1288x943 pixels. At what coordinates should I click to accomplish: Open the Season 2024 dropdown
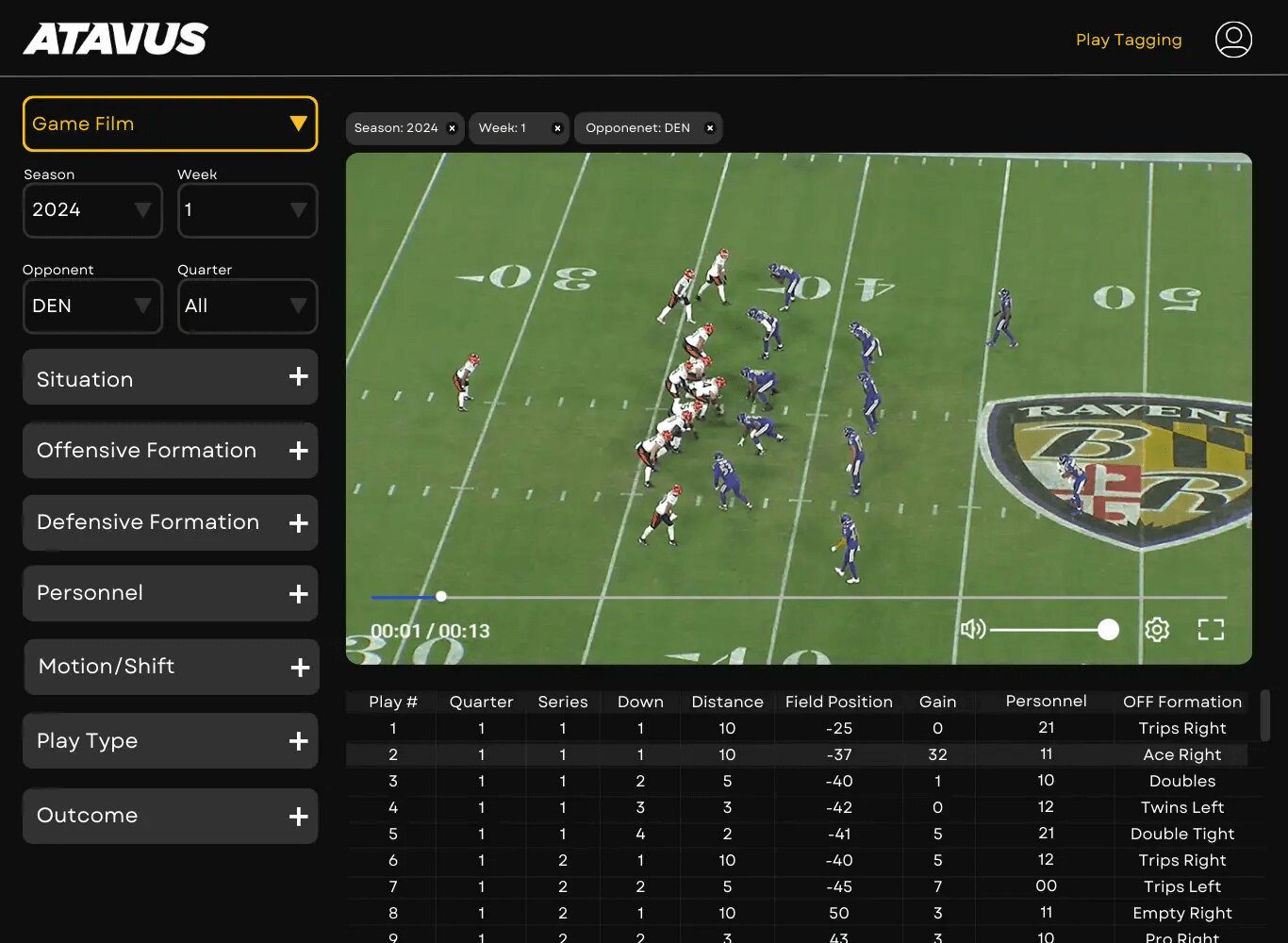click(92, 209)
